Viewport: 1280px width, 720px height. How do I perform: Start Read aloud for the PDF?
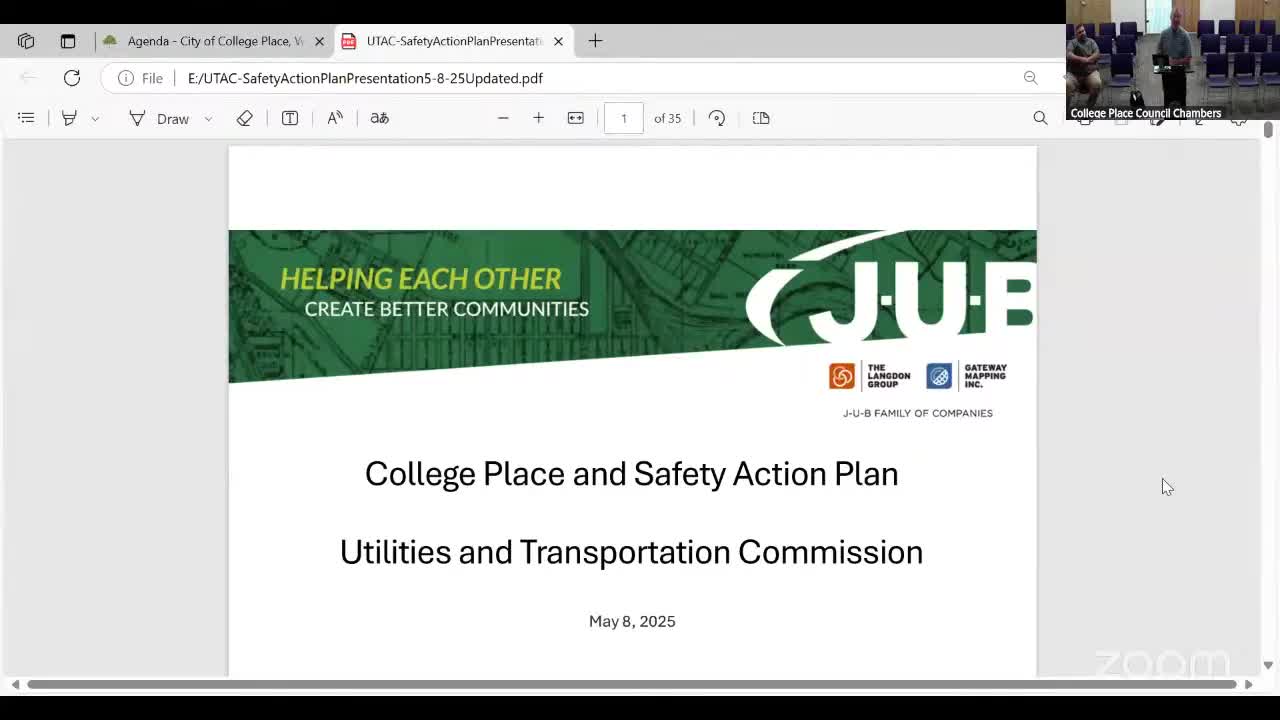coord(335,118)
